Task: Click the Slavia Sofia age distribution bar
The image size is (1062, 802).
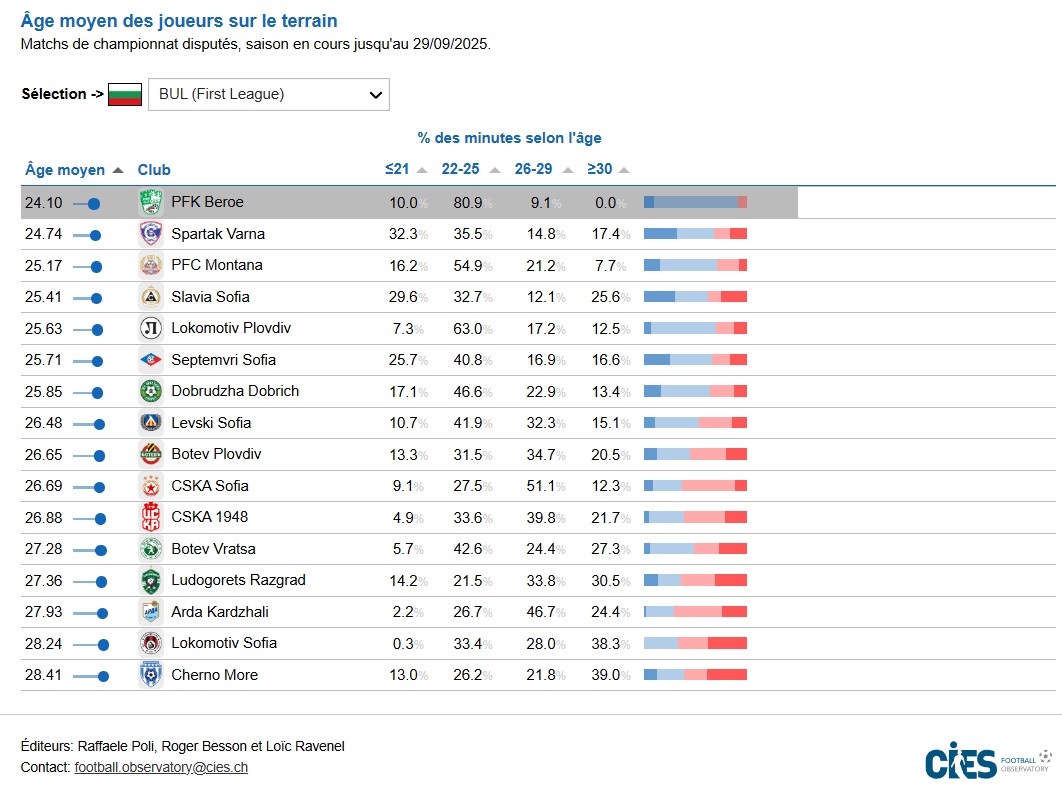Action: point(695,297)
